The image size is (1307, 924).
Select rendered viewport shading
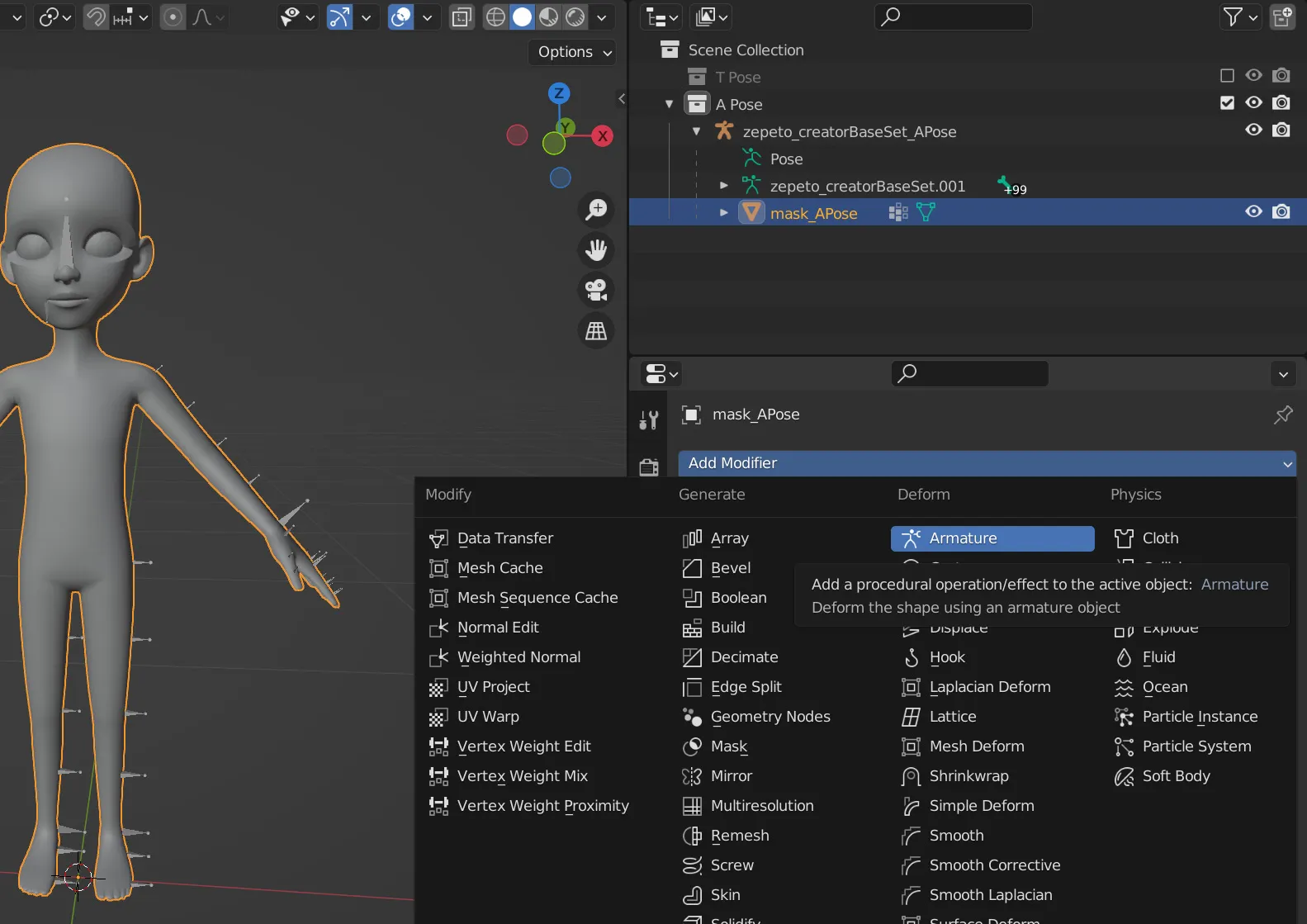tap(575, 17)
